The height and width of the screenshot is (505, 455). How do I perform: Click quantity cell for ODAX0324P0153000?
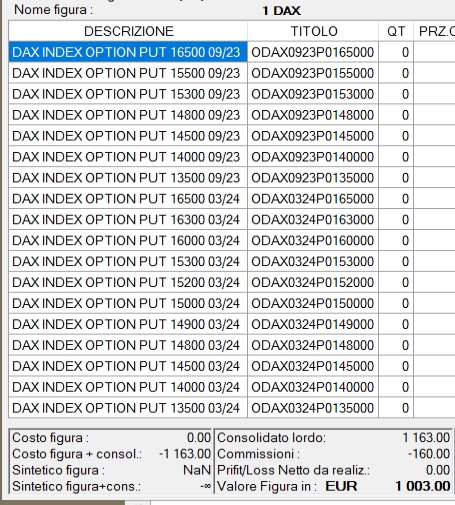pos(396,261)
